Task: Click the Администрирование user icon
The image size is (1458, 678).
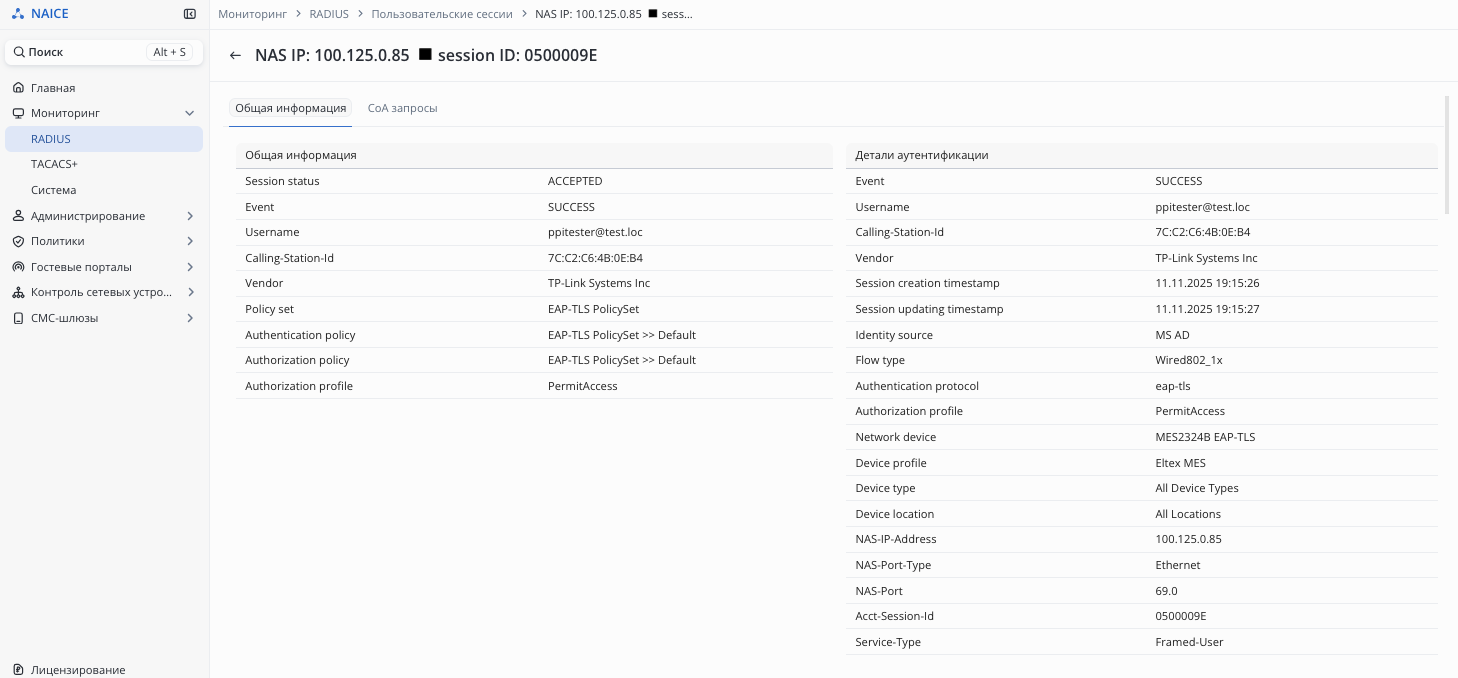Action: click(18, 216)
